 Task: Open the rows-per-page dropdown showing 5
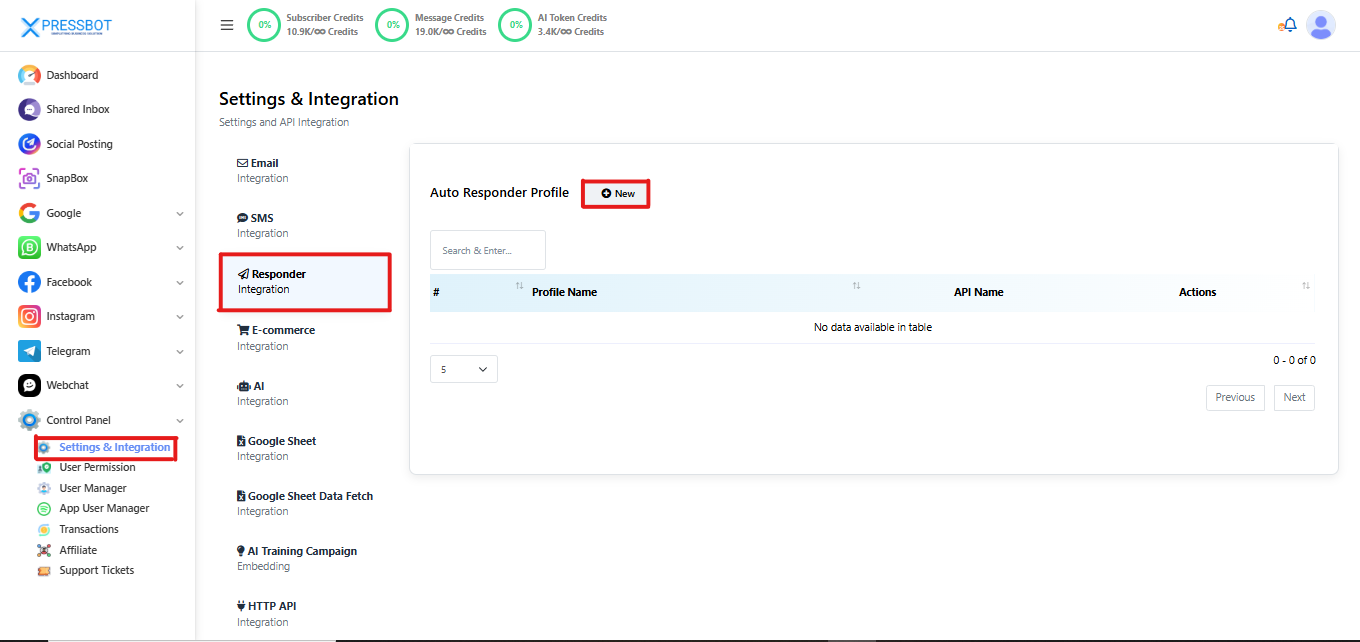[x=463, y=369]
